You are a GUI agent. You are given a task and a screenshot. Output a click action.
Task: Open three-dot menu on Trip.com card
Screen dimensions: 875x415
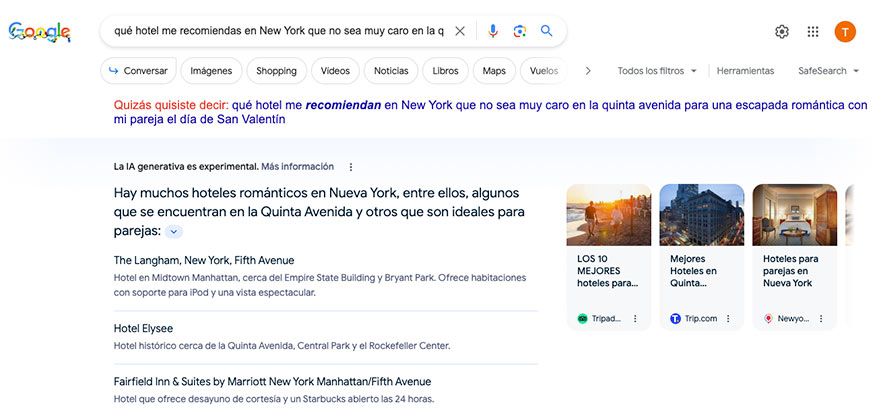(728, 319)
